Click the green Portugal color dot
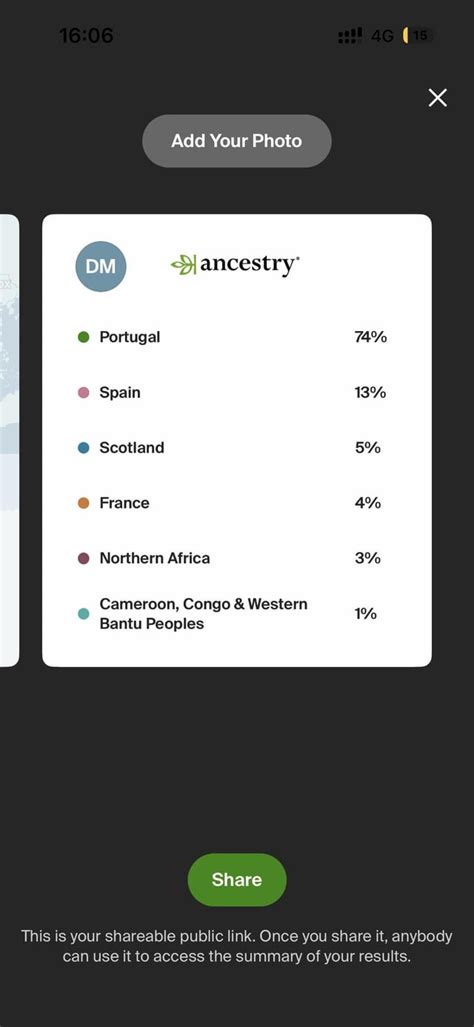Viewport: 474px width, 1027px height. (83, 337)
